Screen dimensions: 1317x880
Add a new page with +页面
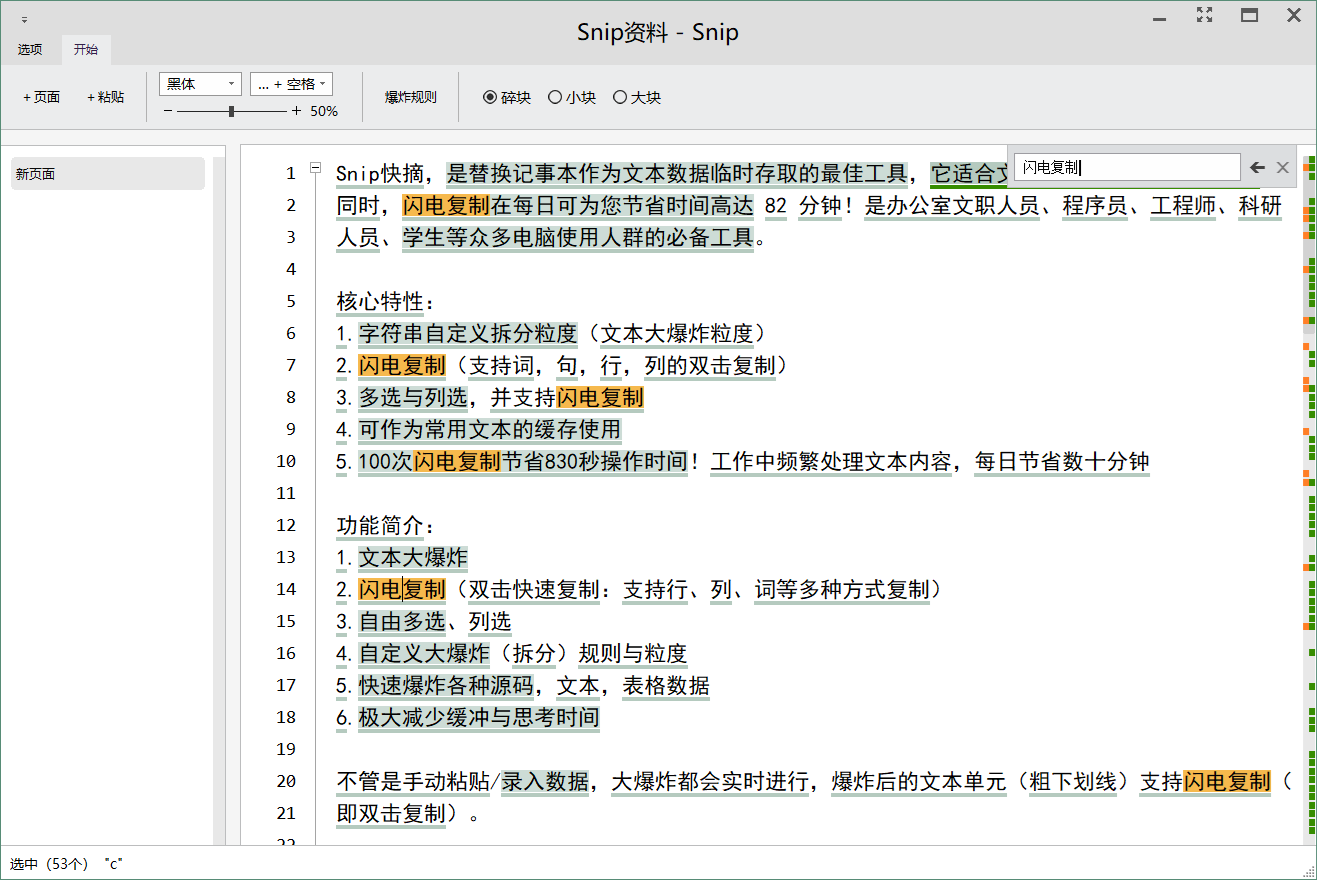[42, 97]
